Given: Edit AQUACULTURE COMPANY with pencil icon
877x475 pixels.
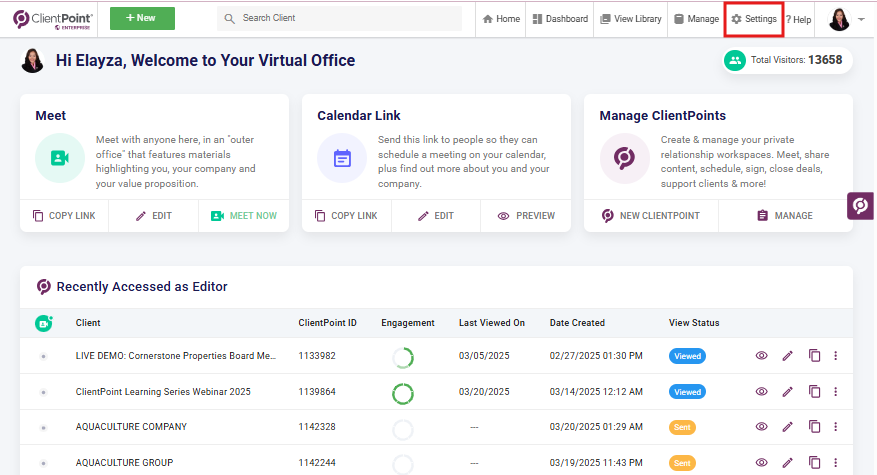Looking at the screenshot, I should click(788, 427).
